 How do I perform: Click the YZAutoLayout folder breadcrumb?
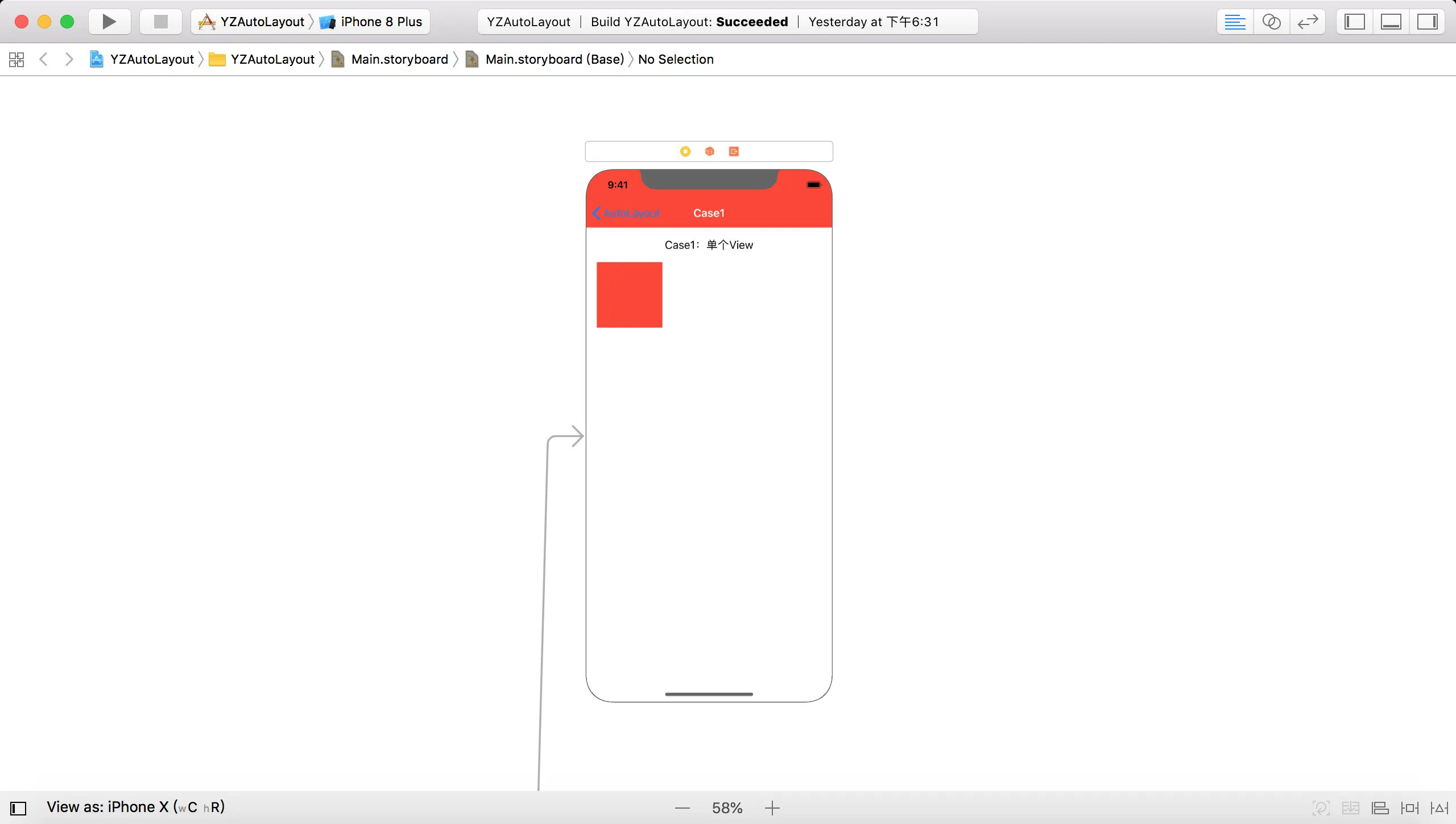click(x=272, y=59)
